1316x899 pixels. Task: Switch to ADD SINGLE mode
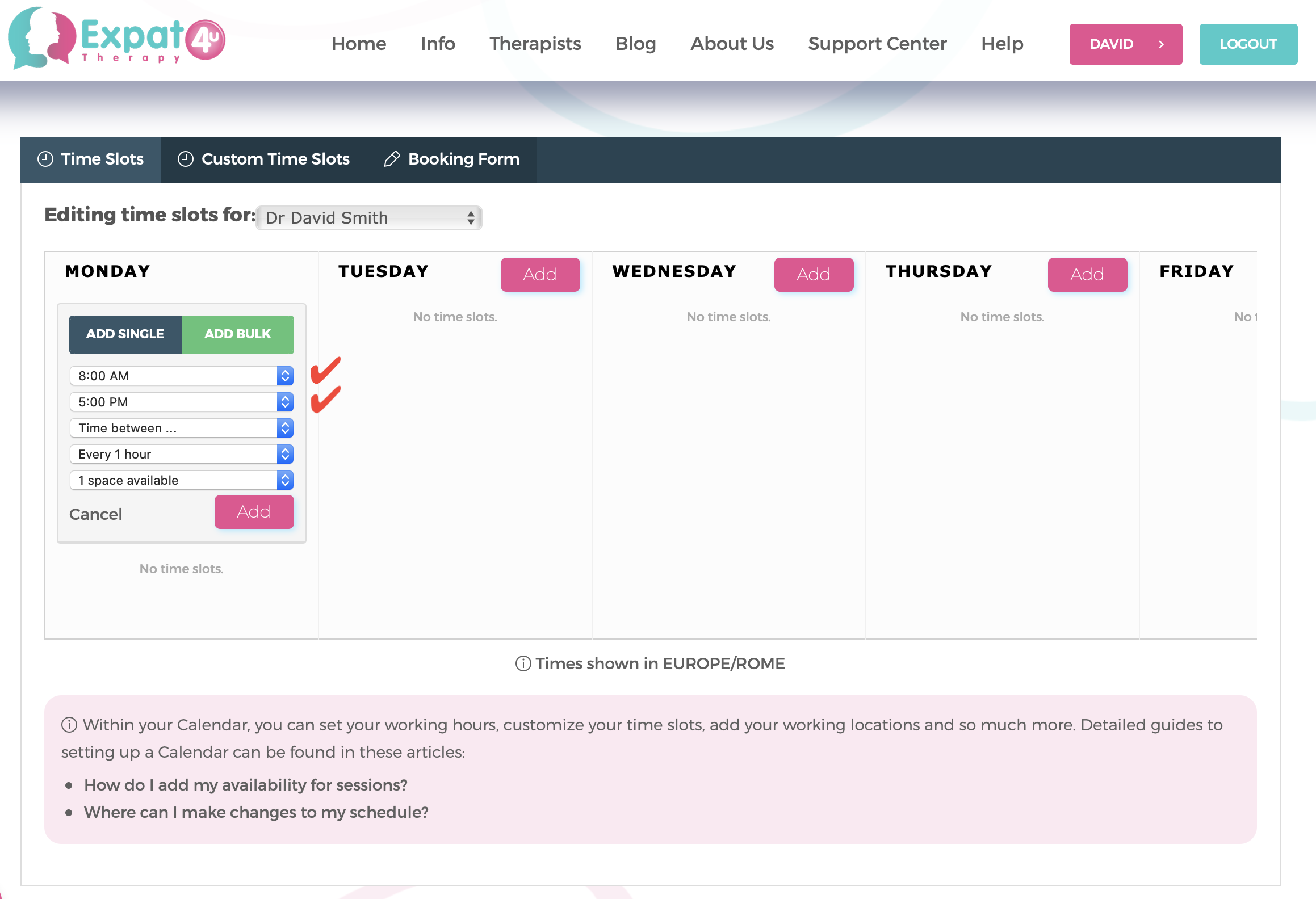(125, 334)
